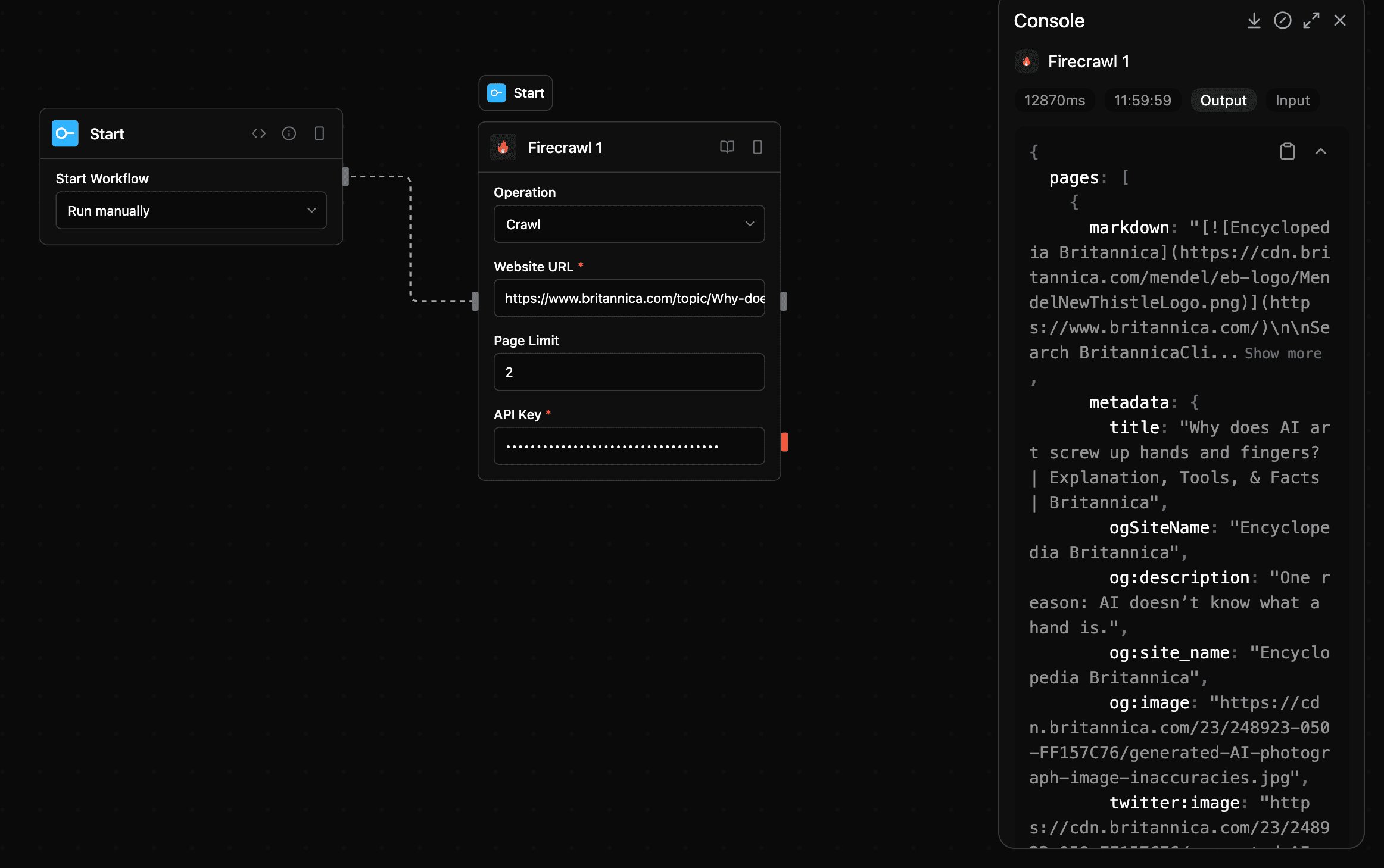Image resolution: width=1384 pixels, height=868 pixels.
Task: Duplicate the Firecrawl 1 node
Action: coord(757,147)
